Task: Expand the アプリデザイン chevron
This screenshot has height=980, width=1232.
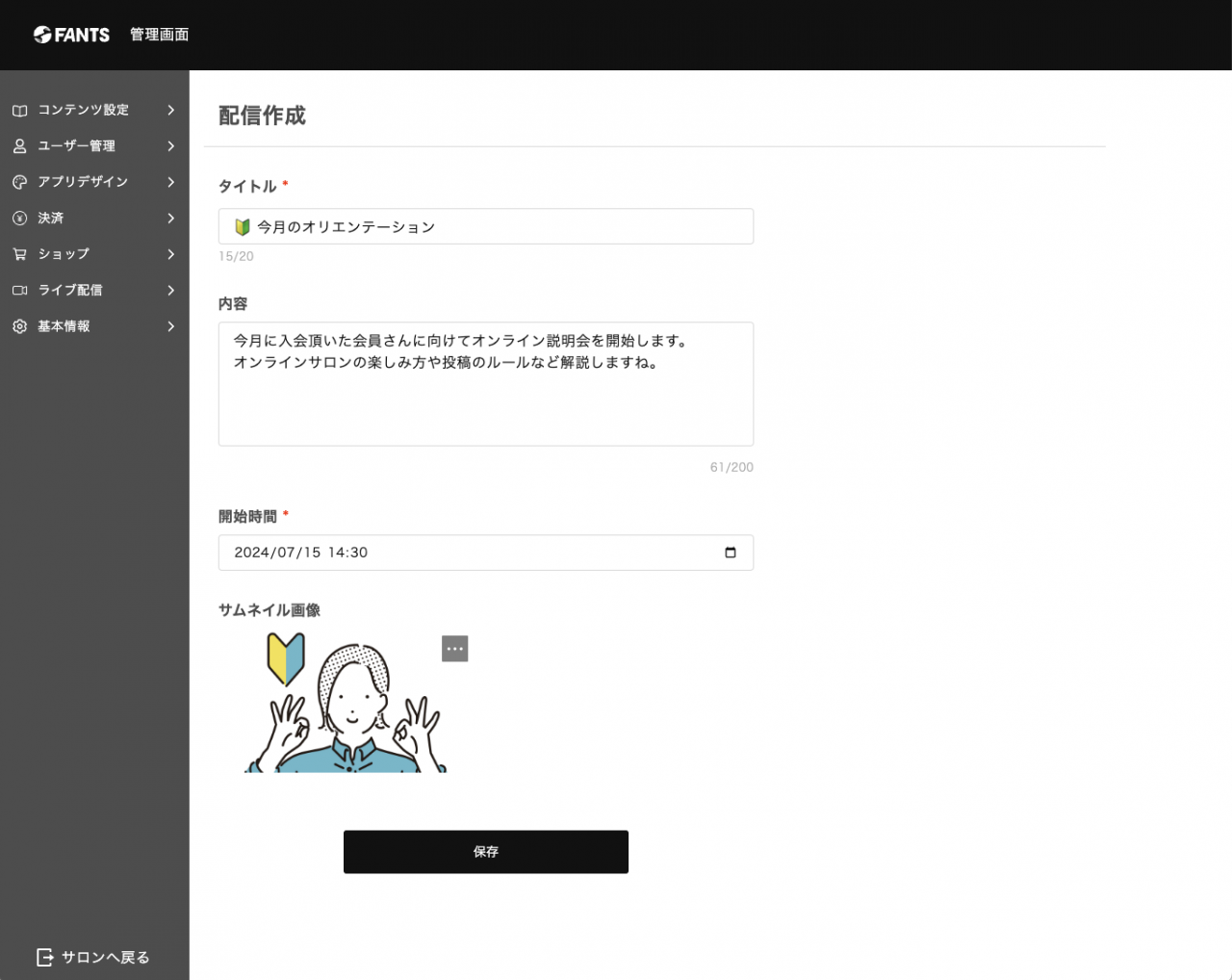Action: click(170, 182)
